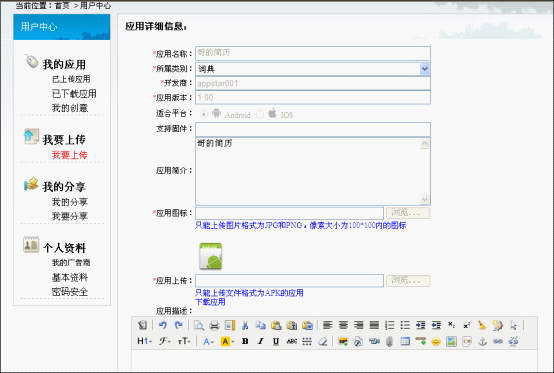Open the H1 heading format dropdown

[145, 341]
